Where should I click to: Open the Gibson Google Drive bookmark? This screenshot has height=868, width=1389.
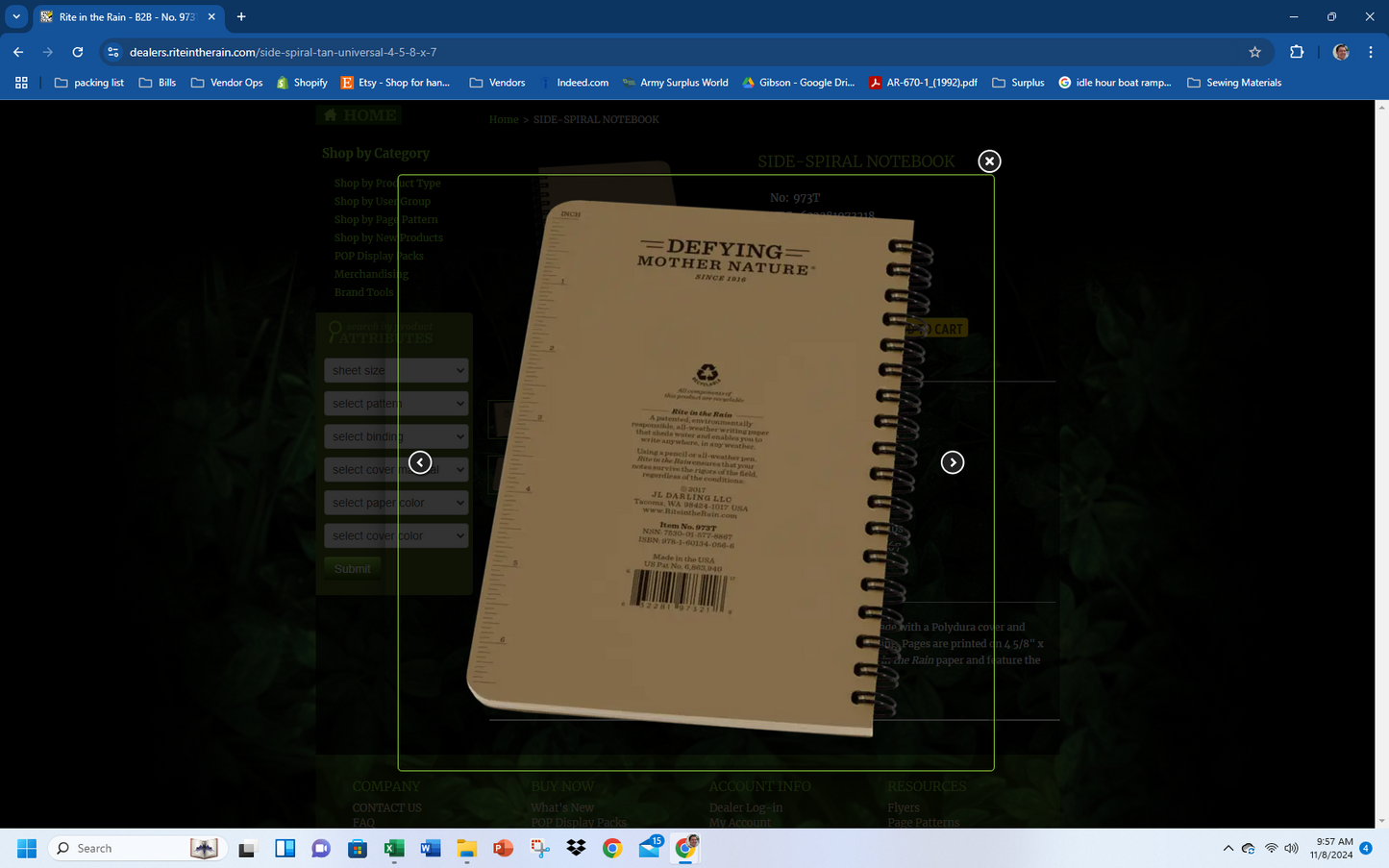tap(798, 83)
